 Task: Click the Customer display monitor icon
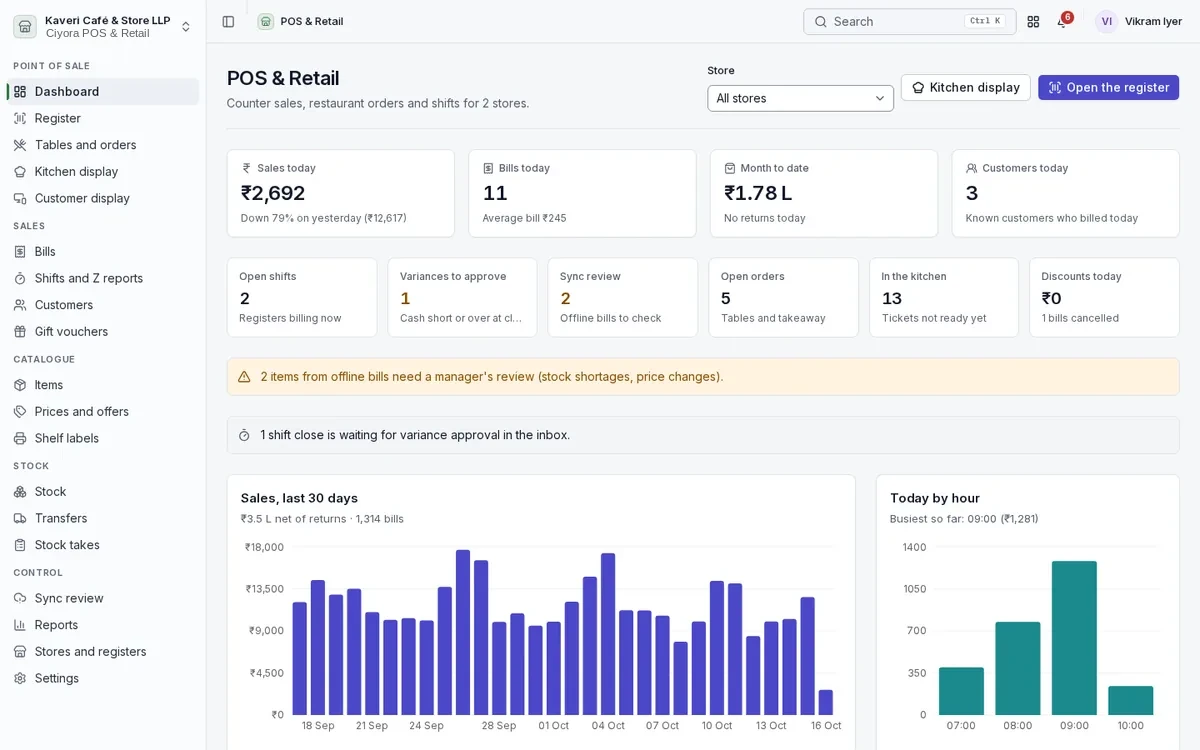(20, 198)
